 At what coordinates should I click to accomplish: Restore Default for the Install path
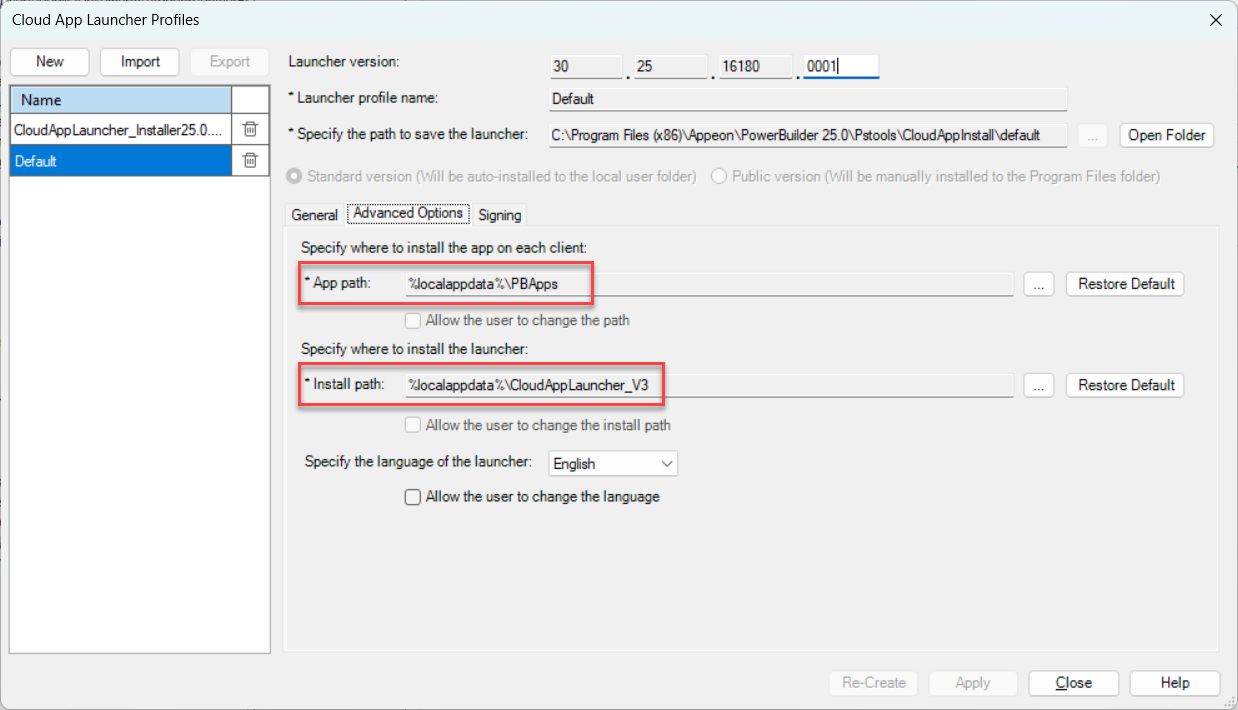pos(1125,385)
